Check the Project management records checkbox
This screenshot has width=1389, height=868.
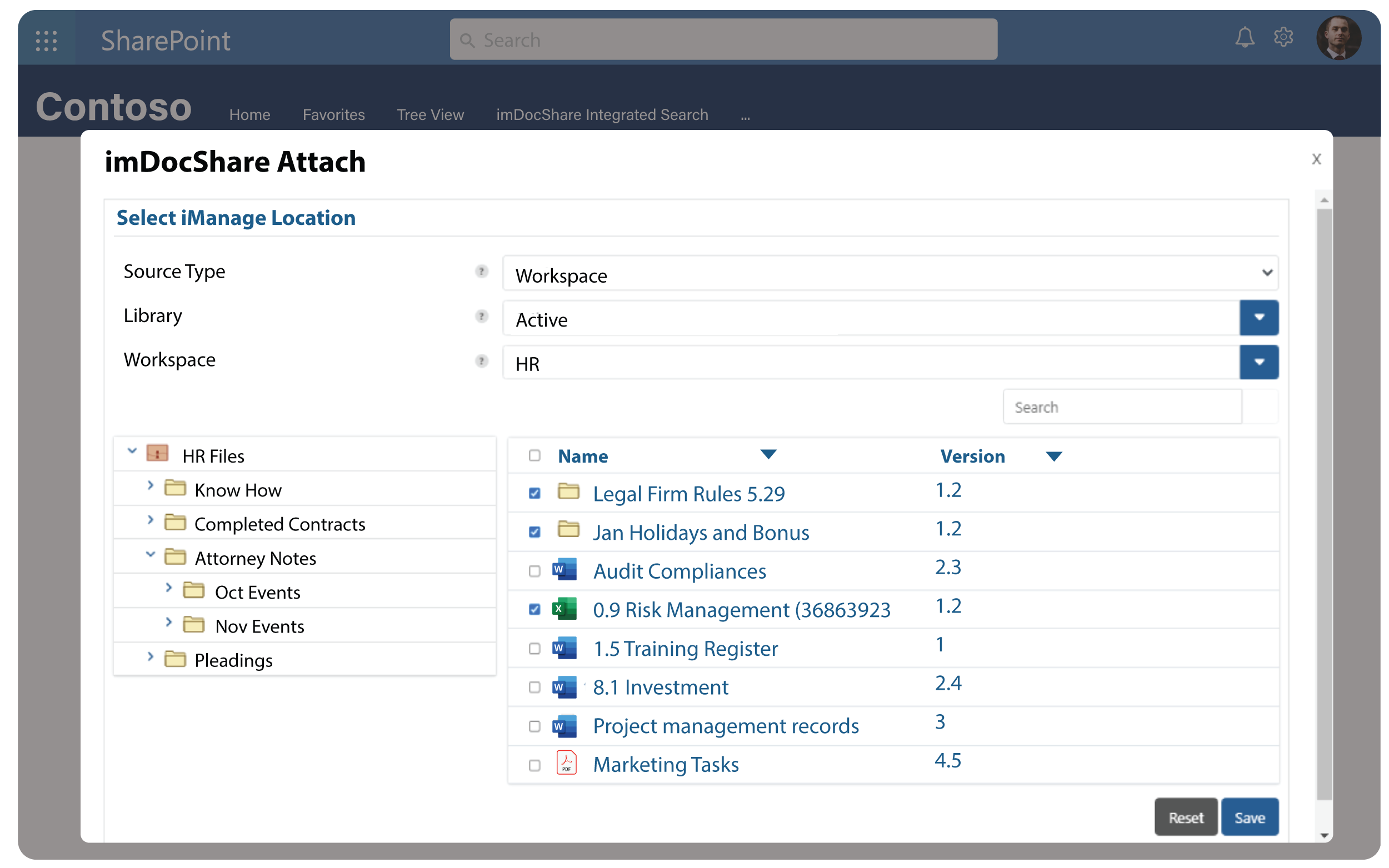pyautogui.click(x=534, y=726)
